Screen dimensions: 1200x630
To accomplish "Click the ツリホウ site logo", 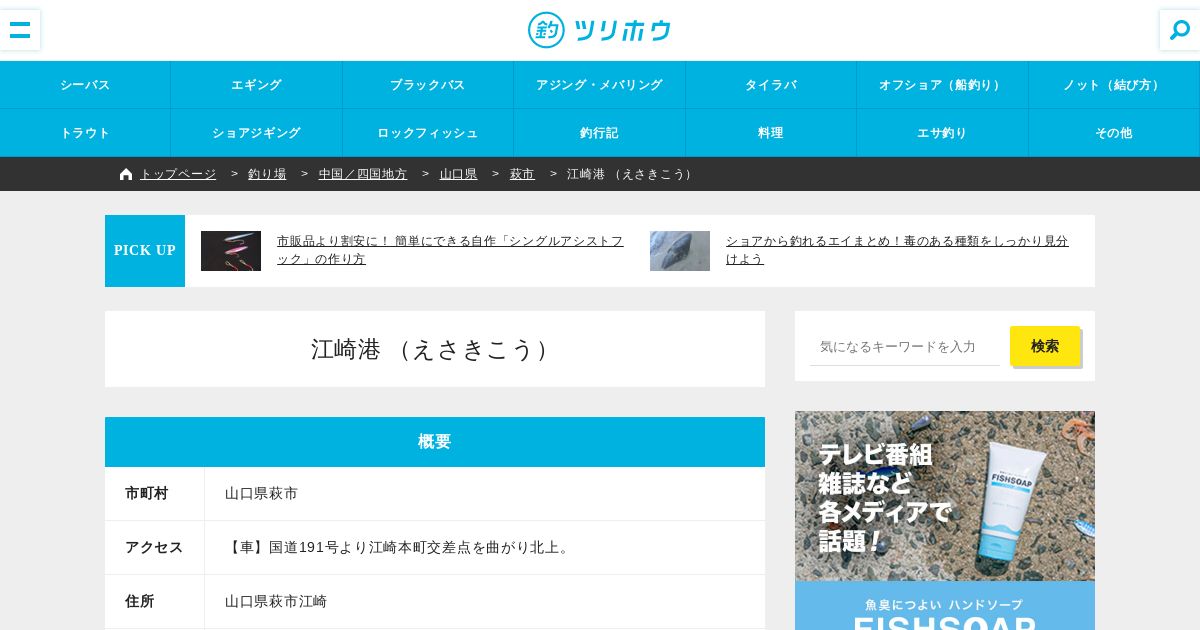I will click(600, 30).
